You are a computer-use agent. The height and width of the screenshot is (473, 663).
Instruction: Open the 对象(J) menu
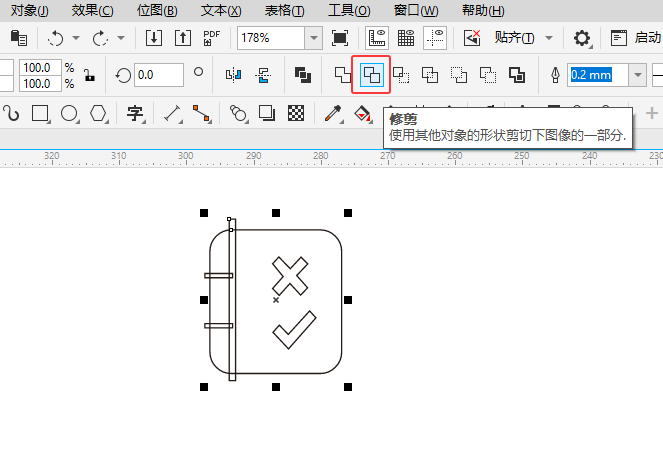[30, 11]
